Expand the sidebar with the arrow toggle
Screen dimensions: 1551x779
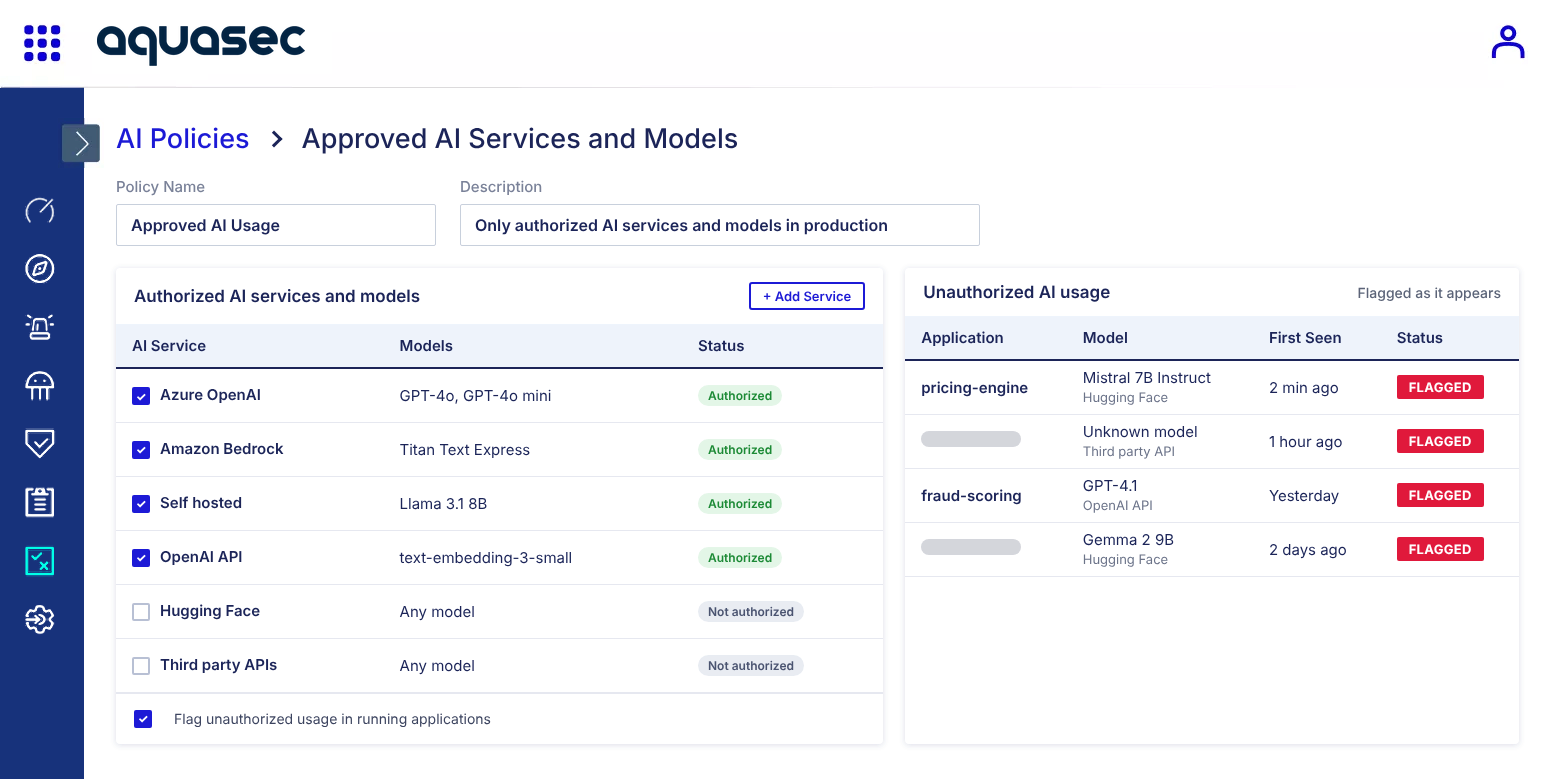[x=81, y=143]
